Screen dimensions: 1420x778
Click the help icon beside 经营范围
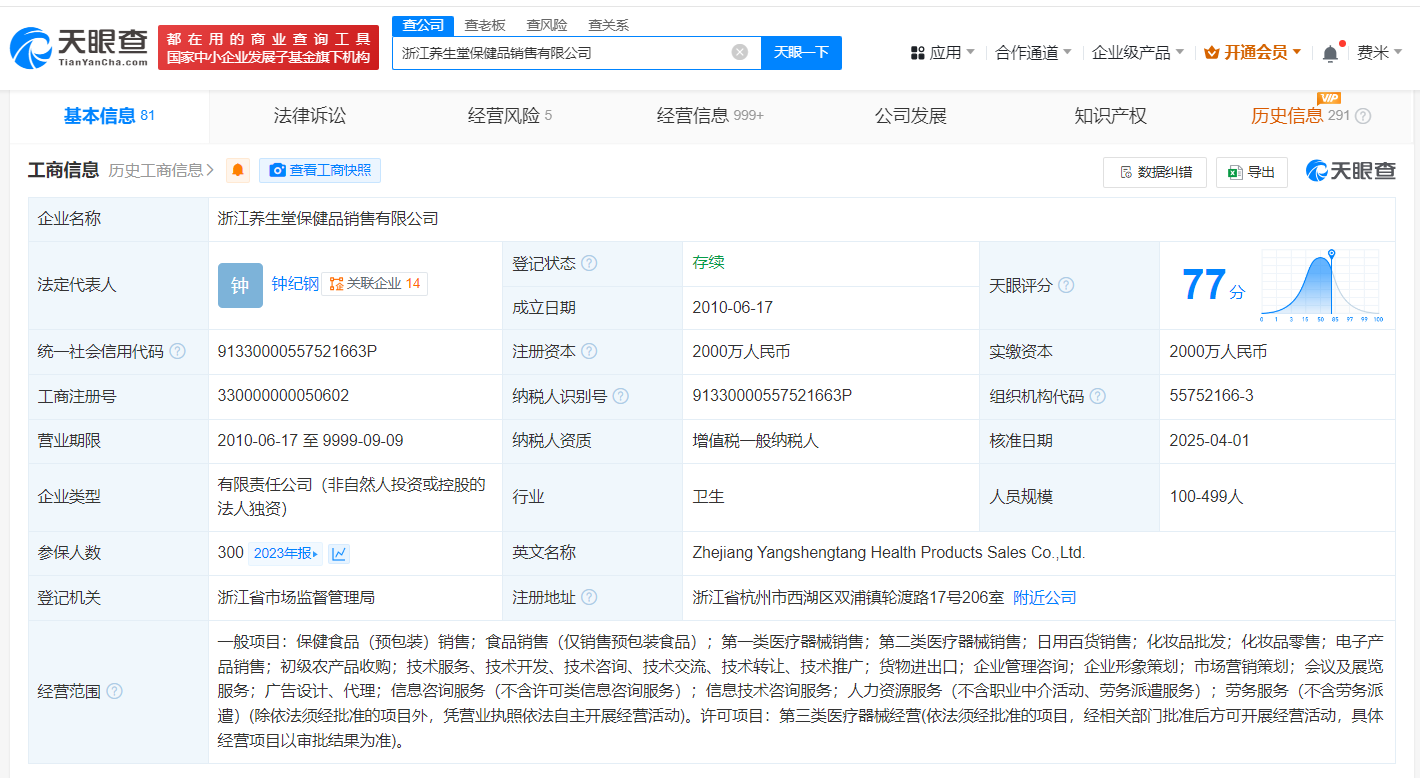(x=115, y=691)
